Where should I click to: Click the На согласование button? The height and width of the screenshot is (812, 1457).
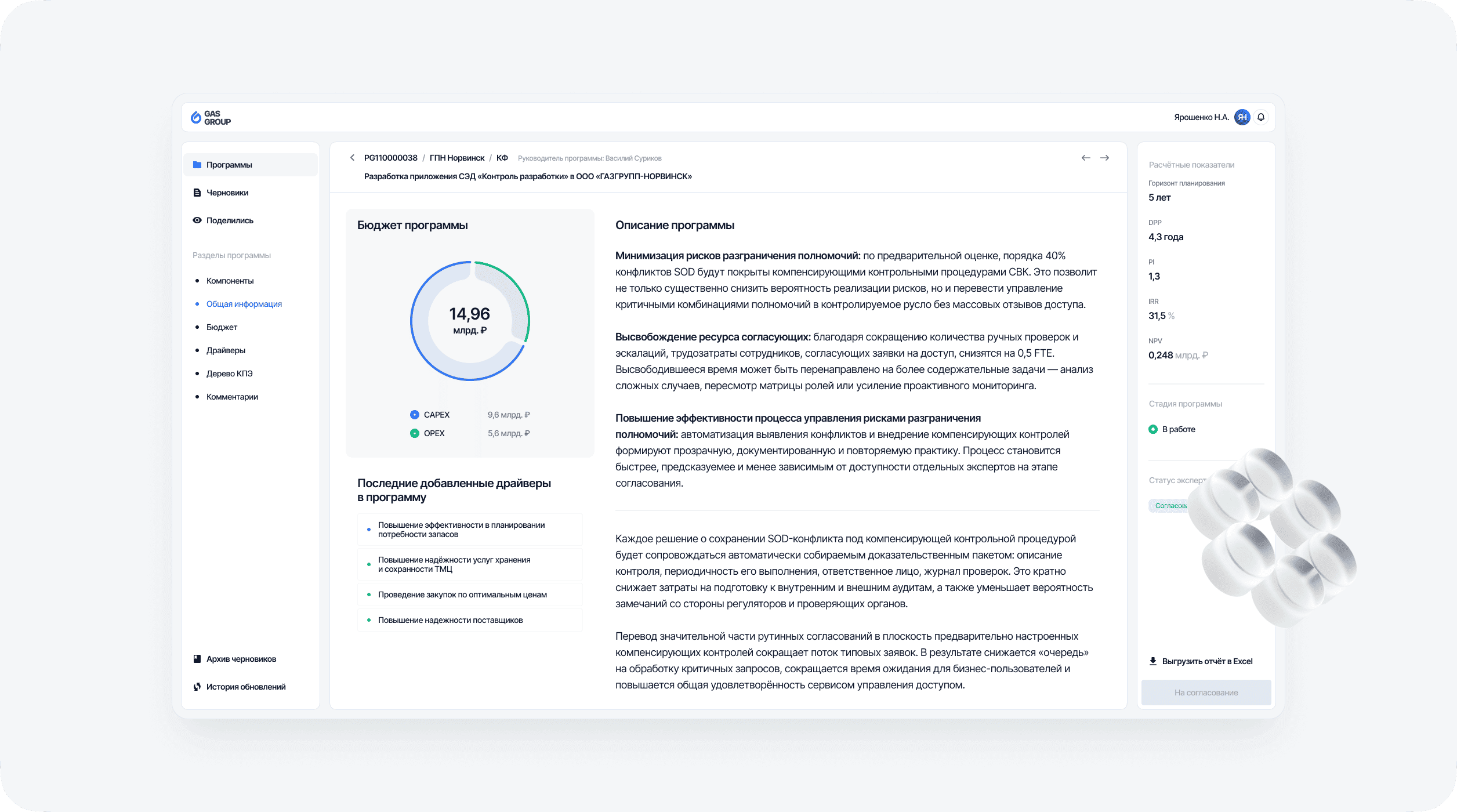pyautogui.click(x=1206, y=693)
